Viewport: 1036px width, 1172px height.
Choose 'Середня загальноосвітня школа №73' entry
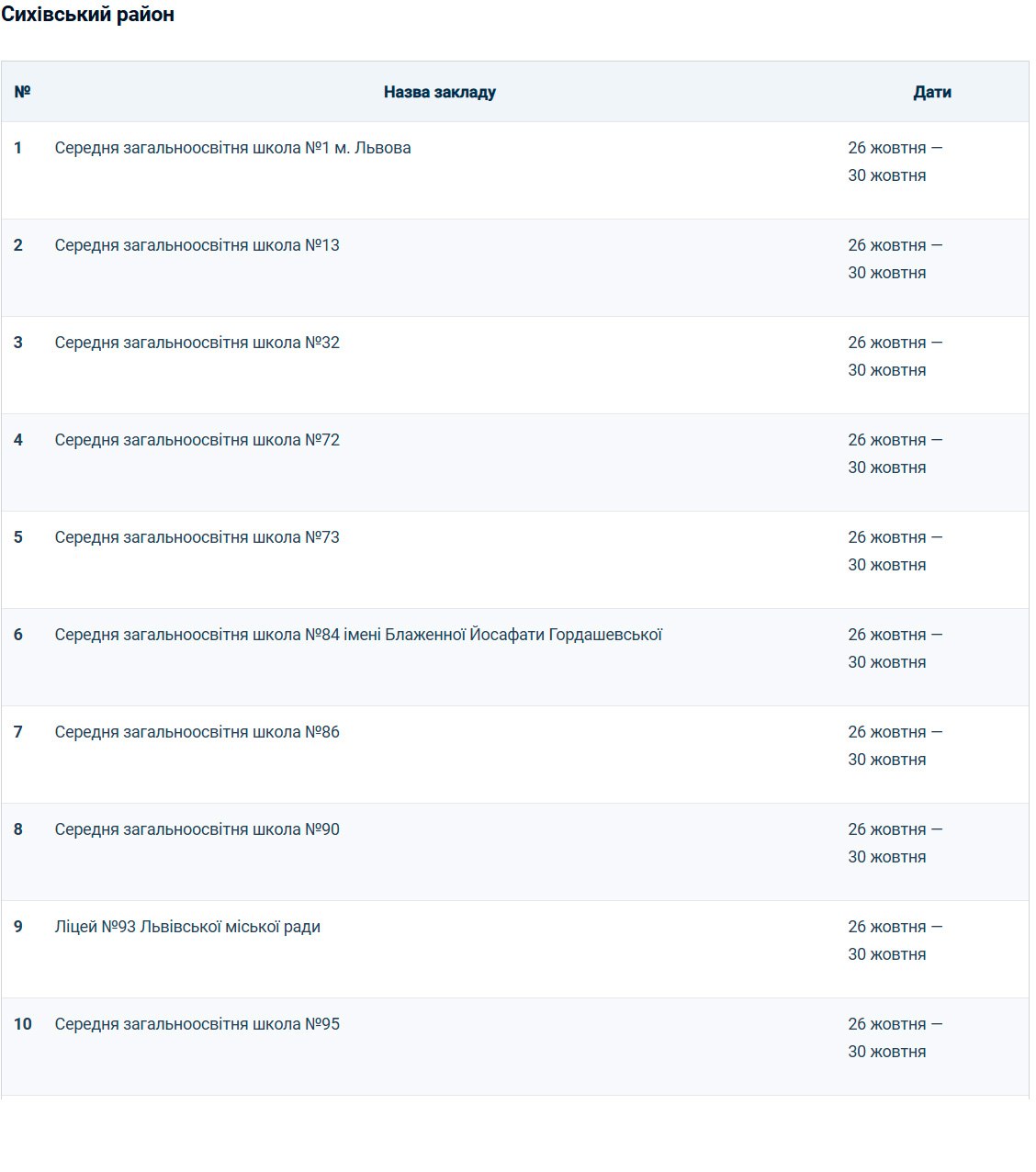tap(197, 537)
